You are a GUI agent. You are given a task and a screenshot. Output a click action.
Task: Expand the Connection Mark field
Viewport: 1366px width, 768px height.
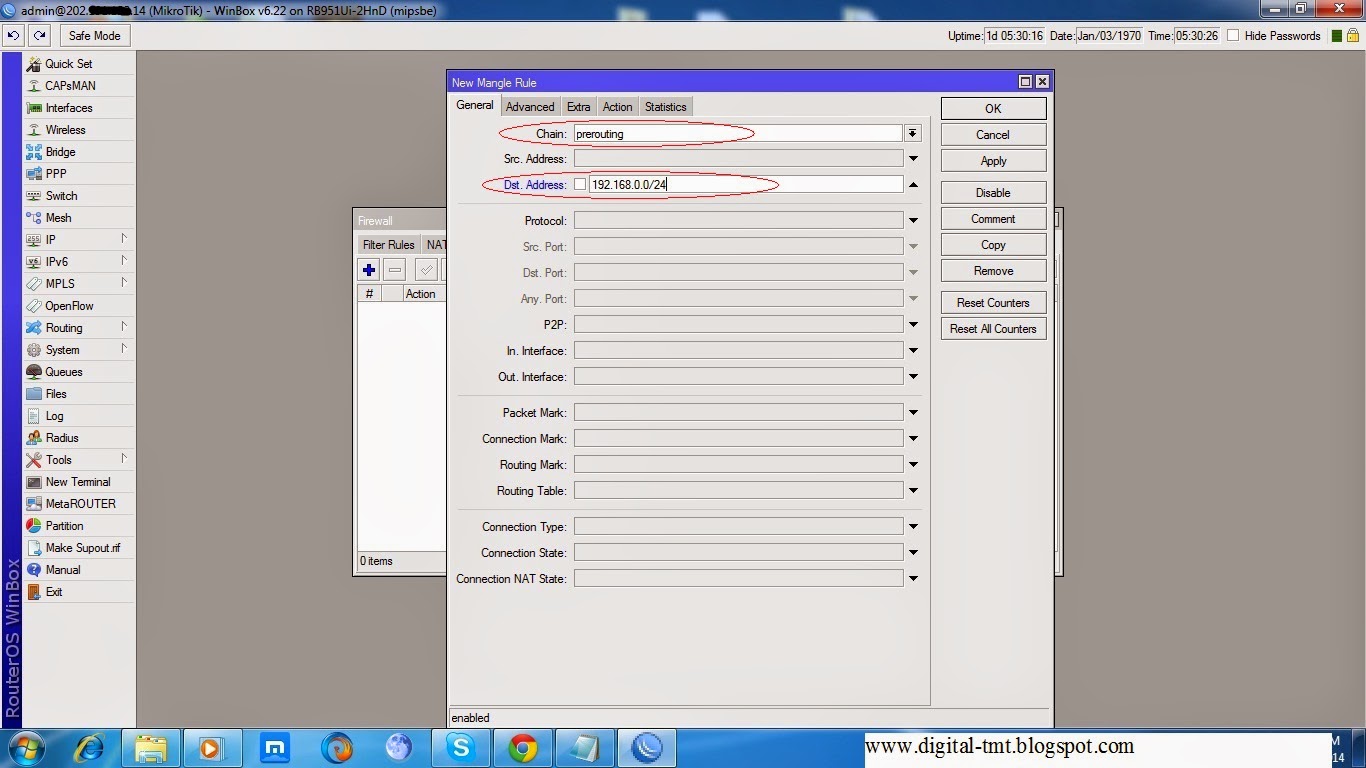pyautogui.click(x=913, y=439)
